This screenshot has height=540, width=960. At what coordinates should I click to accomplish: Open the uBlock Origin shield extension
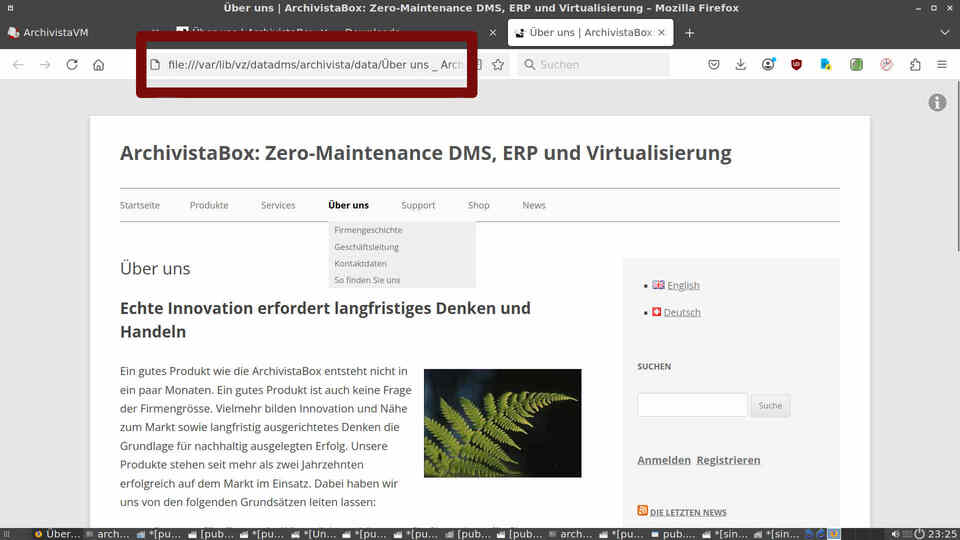[x=796, y=64]
